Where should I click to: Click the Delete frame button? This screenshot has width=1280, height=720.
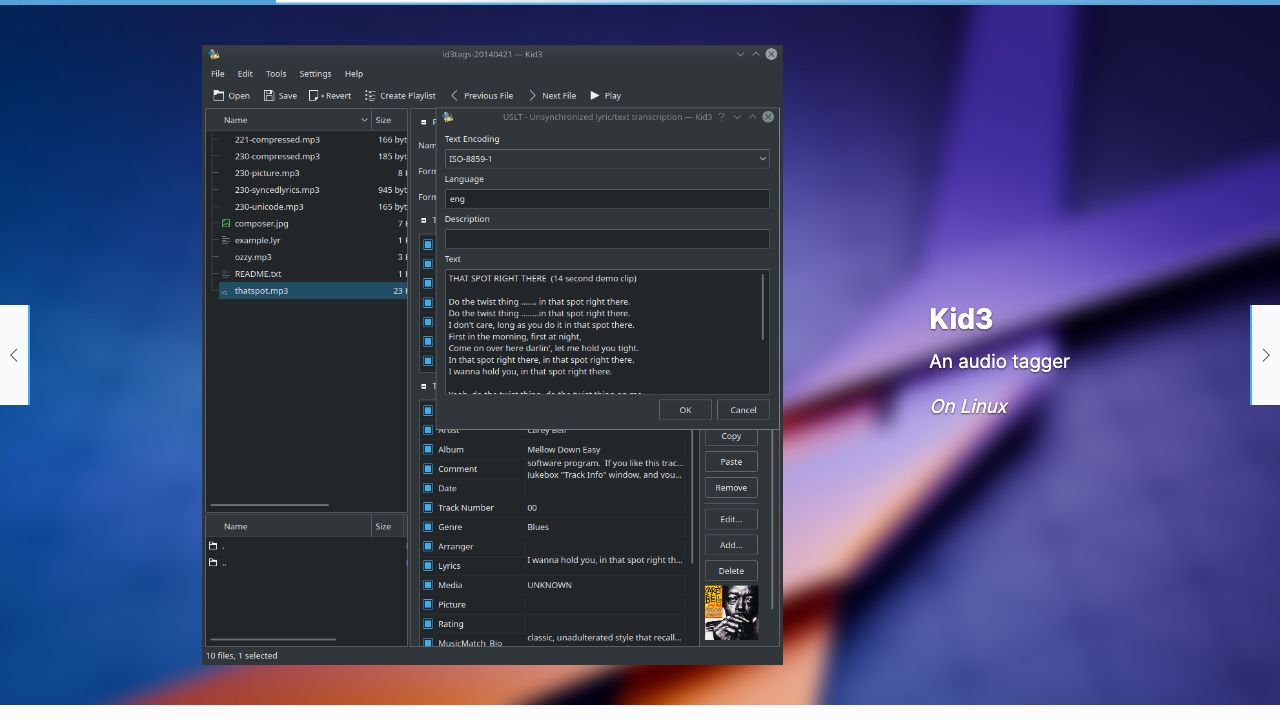(731, 571)
